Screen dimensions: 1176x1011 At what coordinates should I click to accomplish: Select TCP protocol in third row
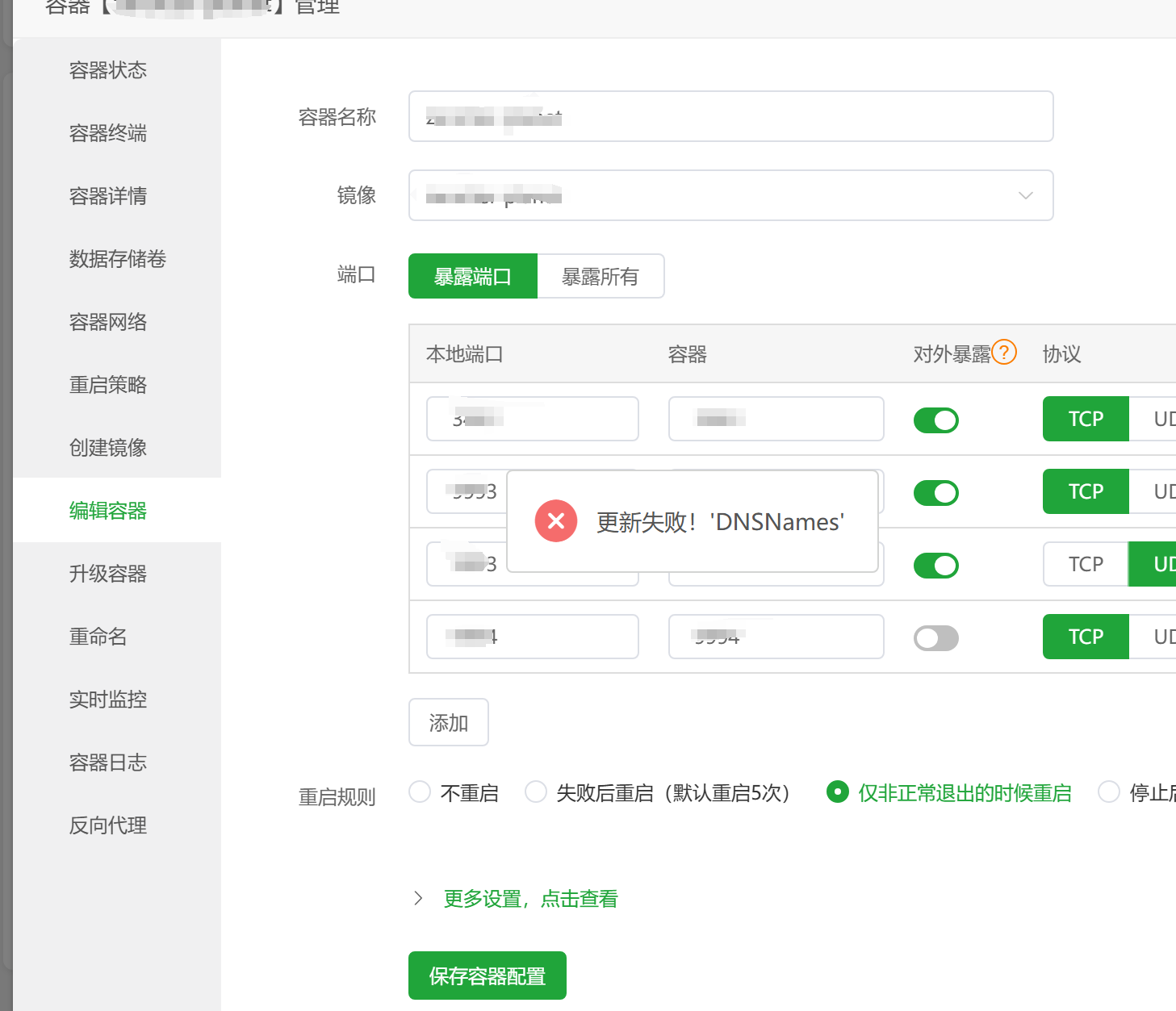coord(1086,564)
